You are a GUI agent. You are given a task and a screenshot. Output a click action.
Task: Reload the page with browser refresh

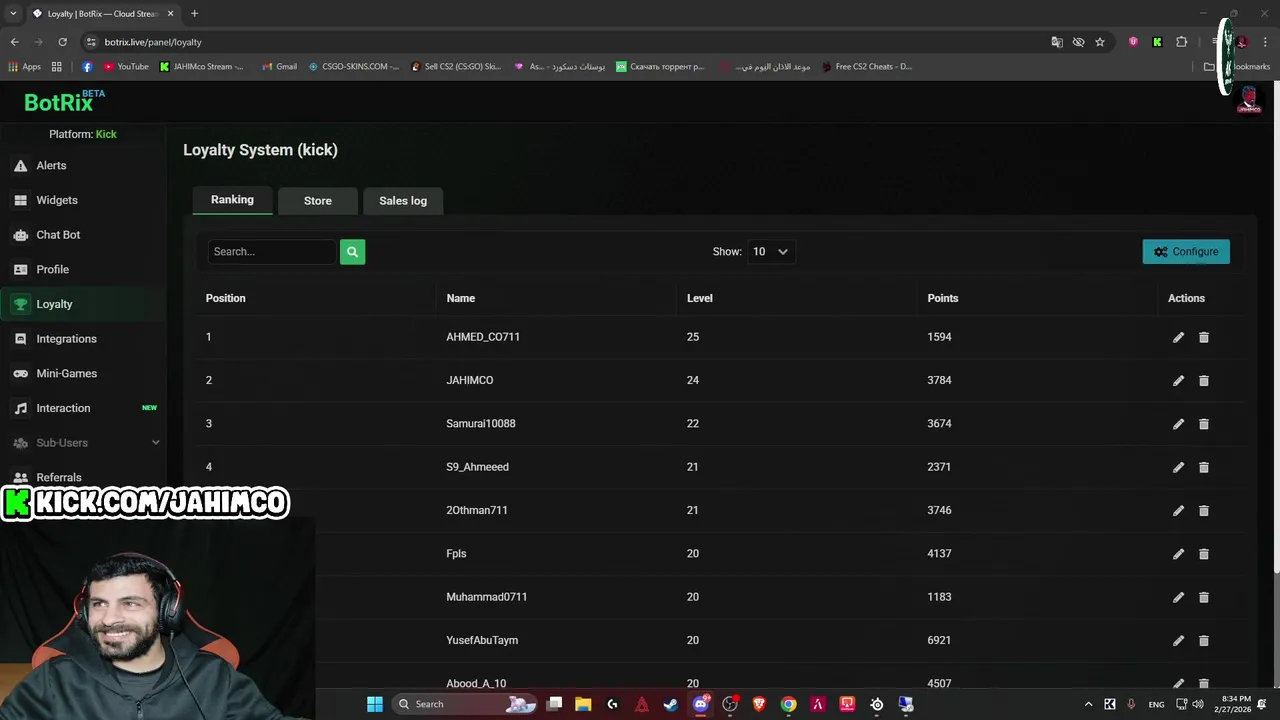(62, 42)
